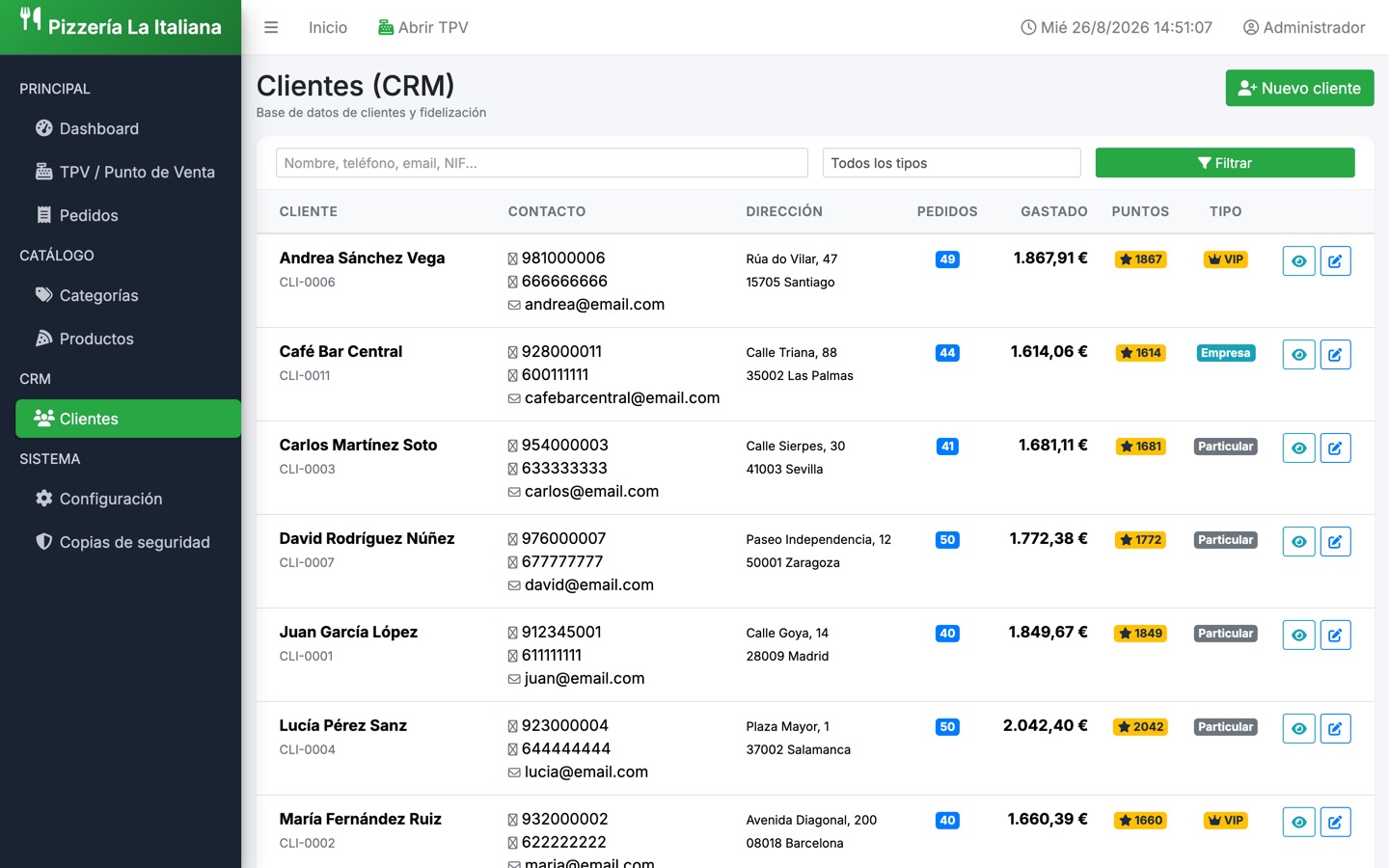
Task: Click the Pizzería La Italiana logo
Action: (121, 26)
